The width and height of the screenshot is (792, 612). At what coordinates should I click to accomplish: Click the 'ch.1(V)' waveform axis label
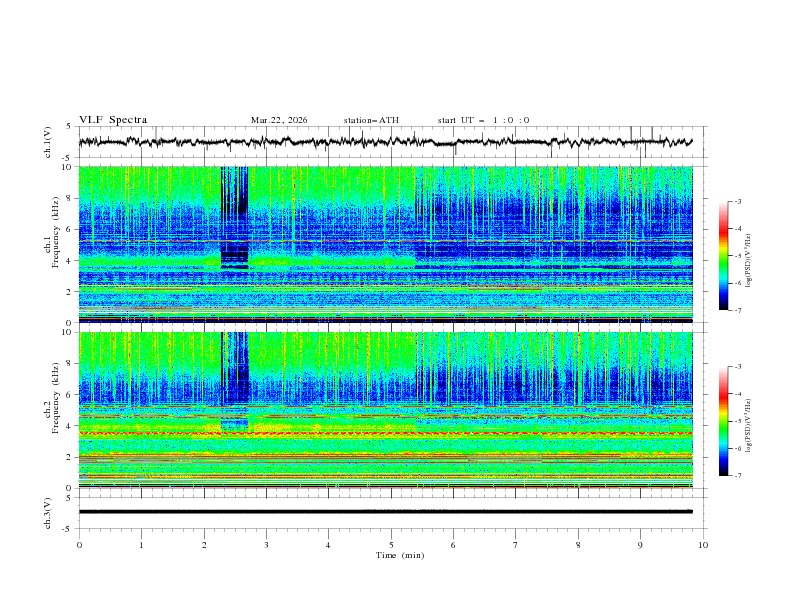point(48,142)
